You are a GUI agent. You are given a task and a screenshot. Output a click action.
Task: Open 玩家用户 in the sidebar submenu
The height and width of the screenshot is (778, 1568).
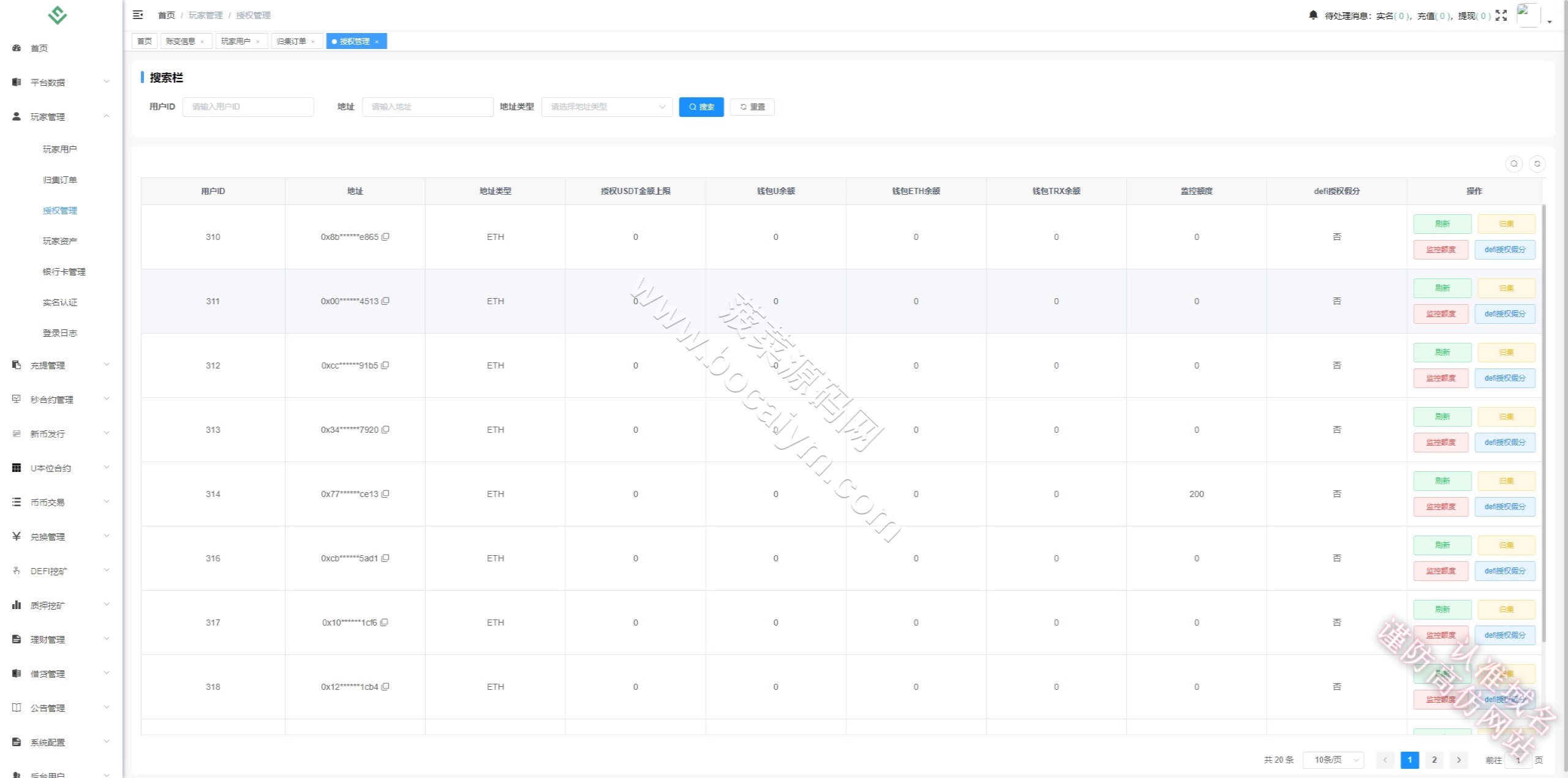pyautogui.click(x=60, y=149)
